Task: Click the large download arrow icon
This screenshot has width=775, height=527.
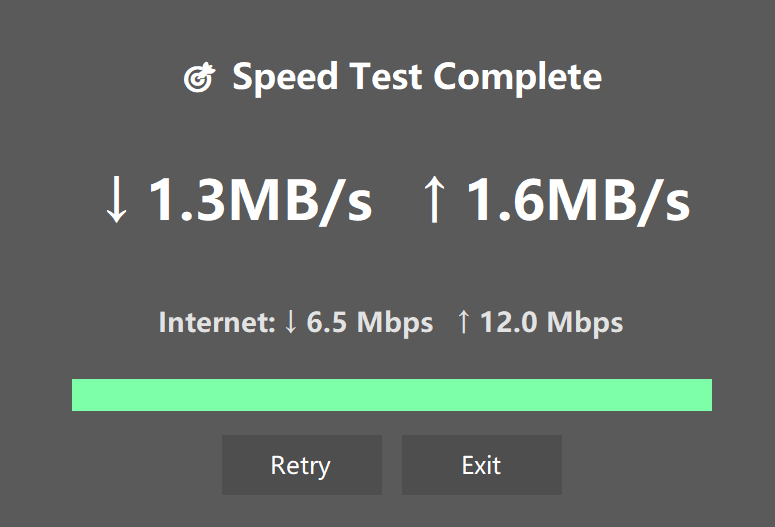Action: click(x=117, y=201)
